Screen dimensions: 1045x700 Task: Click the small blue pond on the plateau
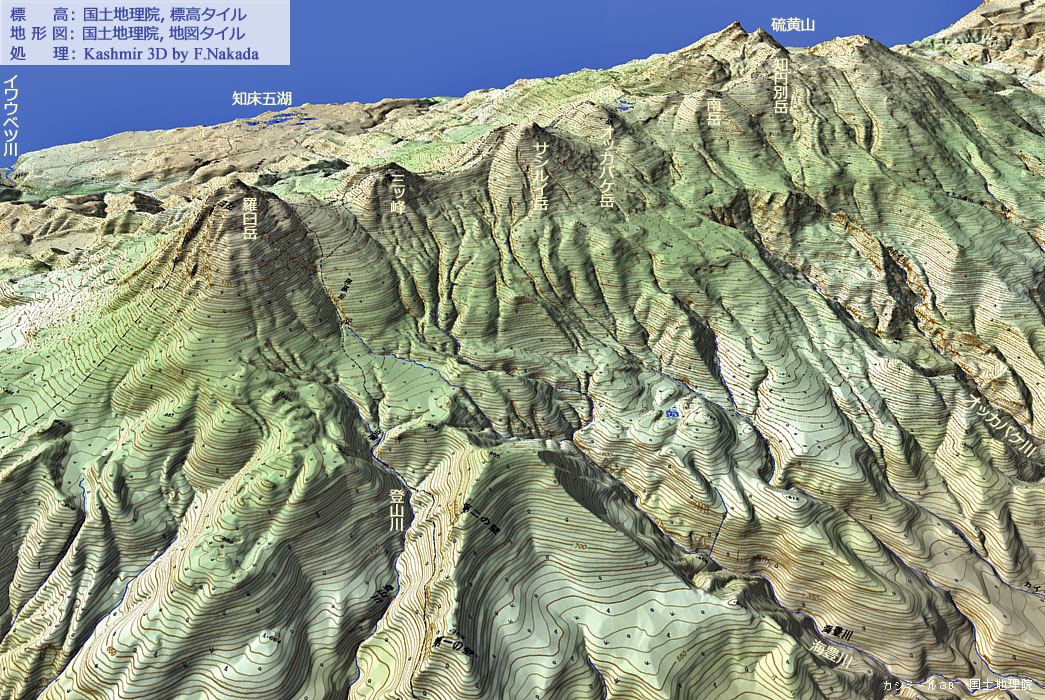click(669, 411)
